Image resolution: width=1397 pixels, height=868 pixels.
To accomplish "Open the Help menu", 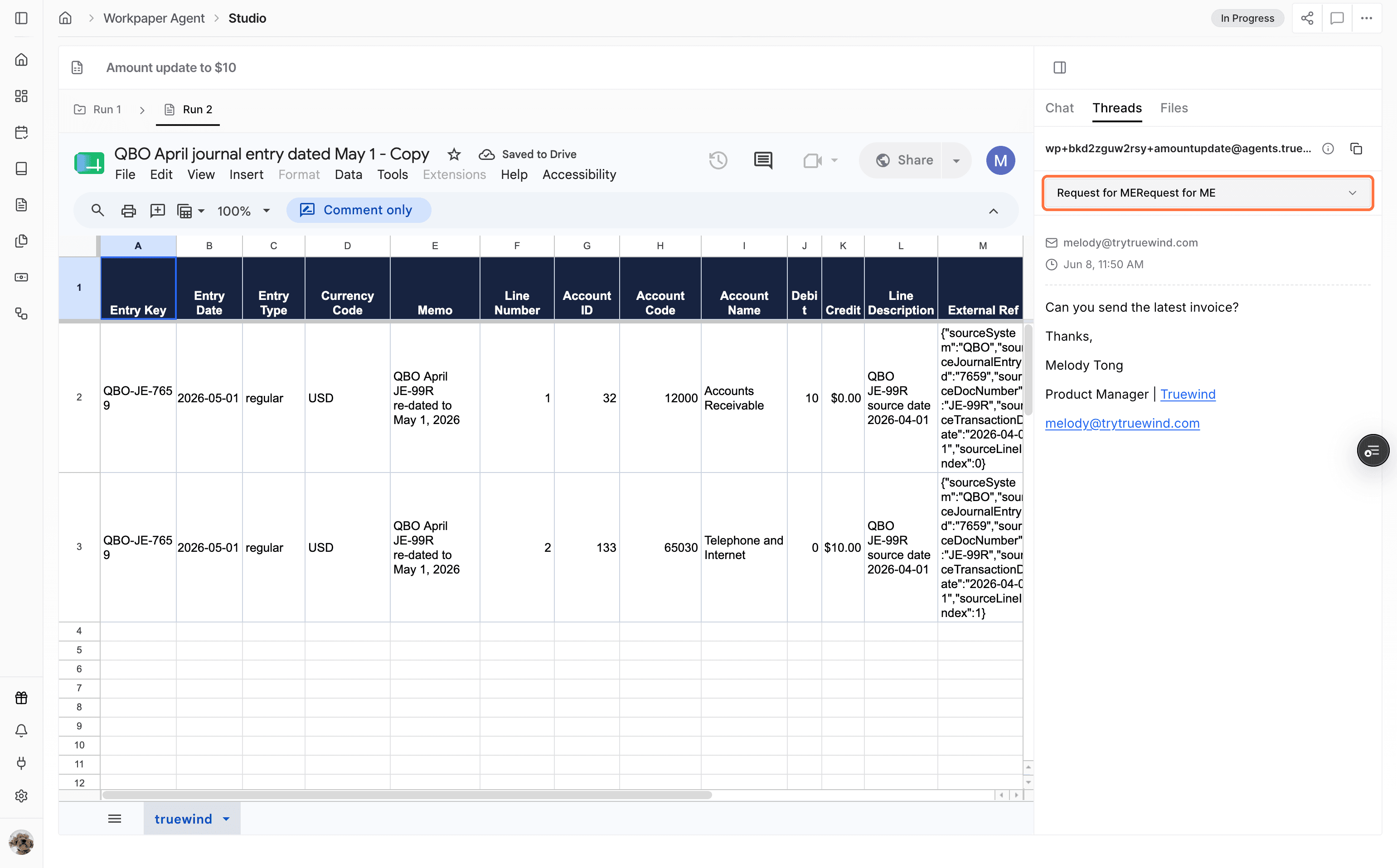I will pyautogui.click(x=514, y=174).
